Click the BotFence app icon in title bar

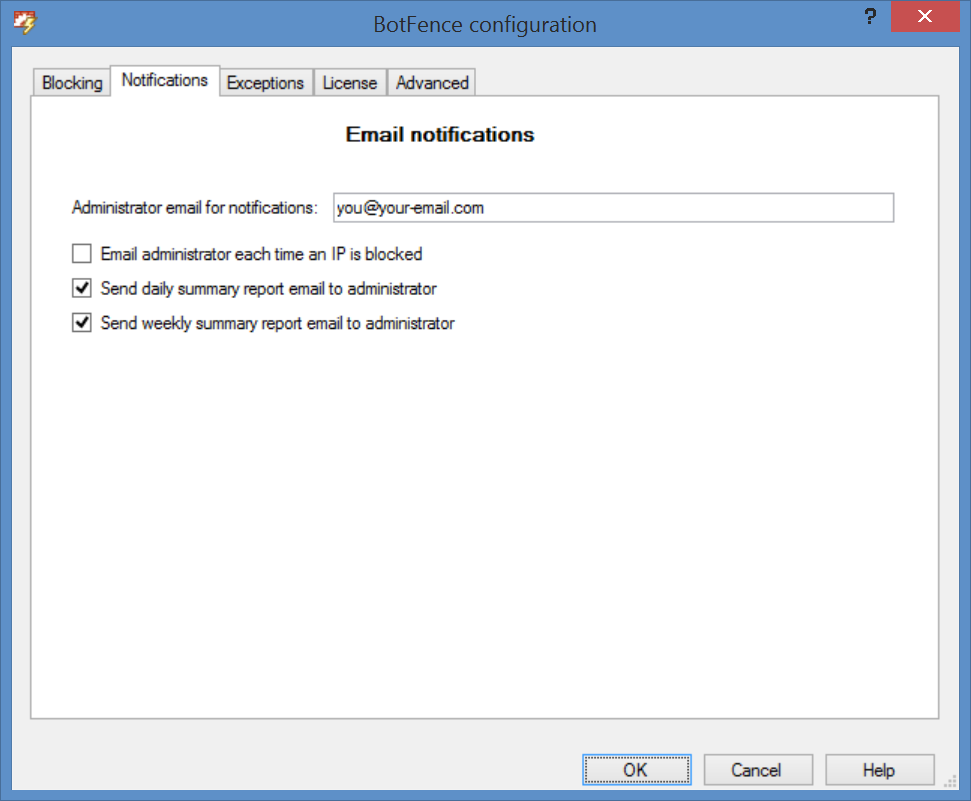click(x=23, y=23)
